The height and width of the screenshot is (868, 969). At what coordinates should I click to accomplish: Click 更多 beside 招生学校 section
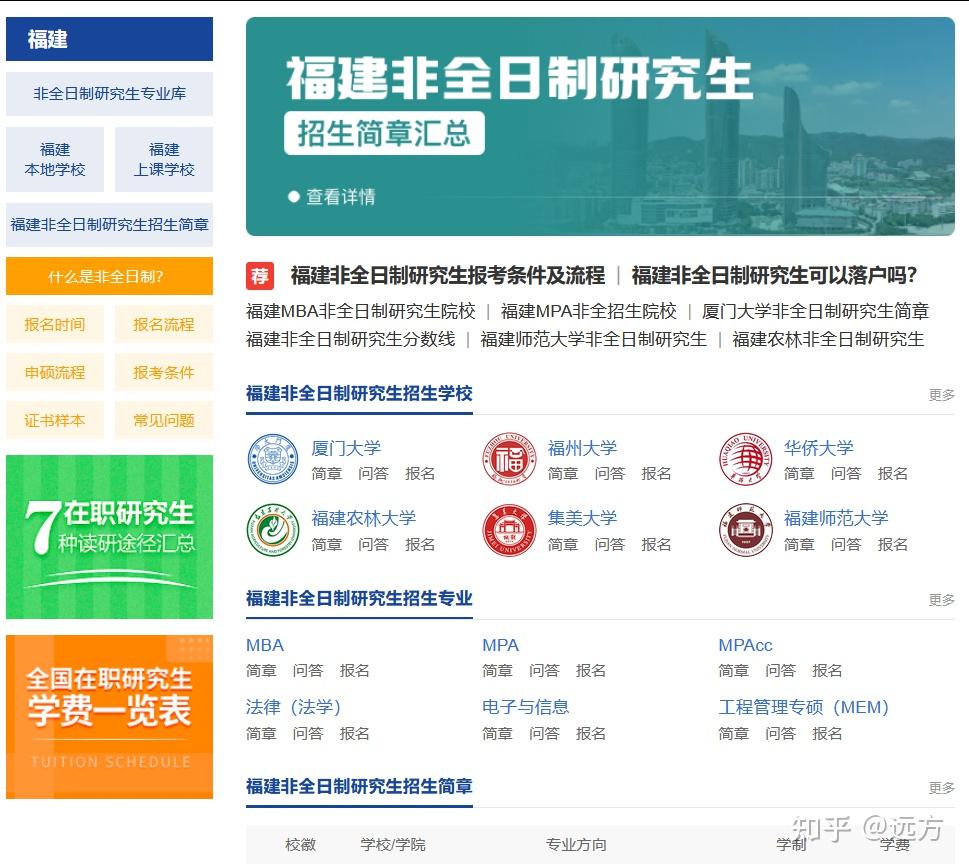point(942,395)
